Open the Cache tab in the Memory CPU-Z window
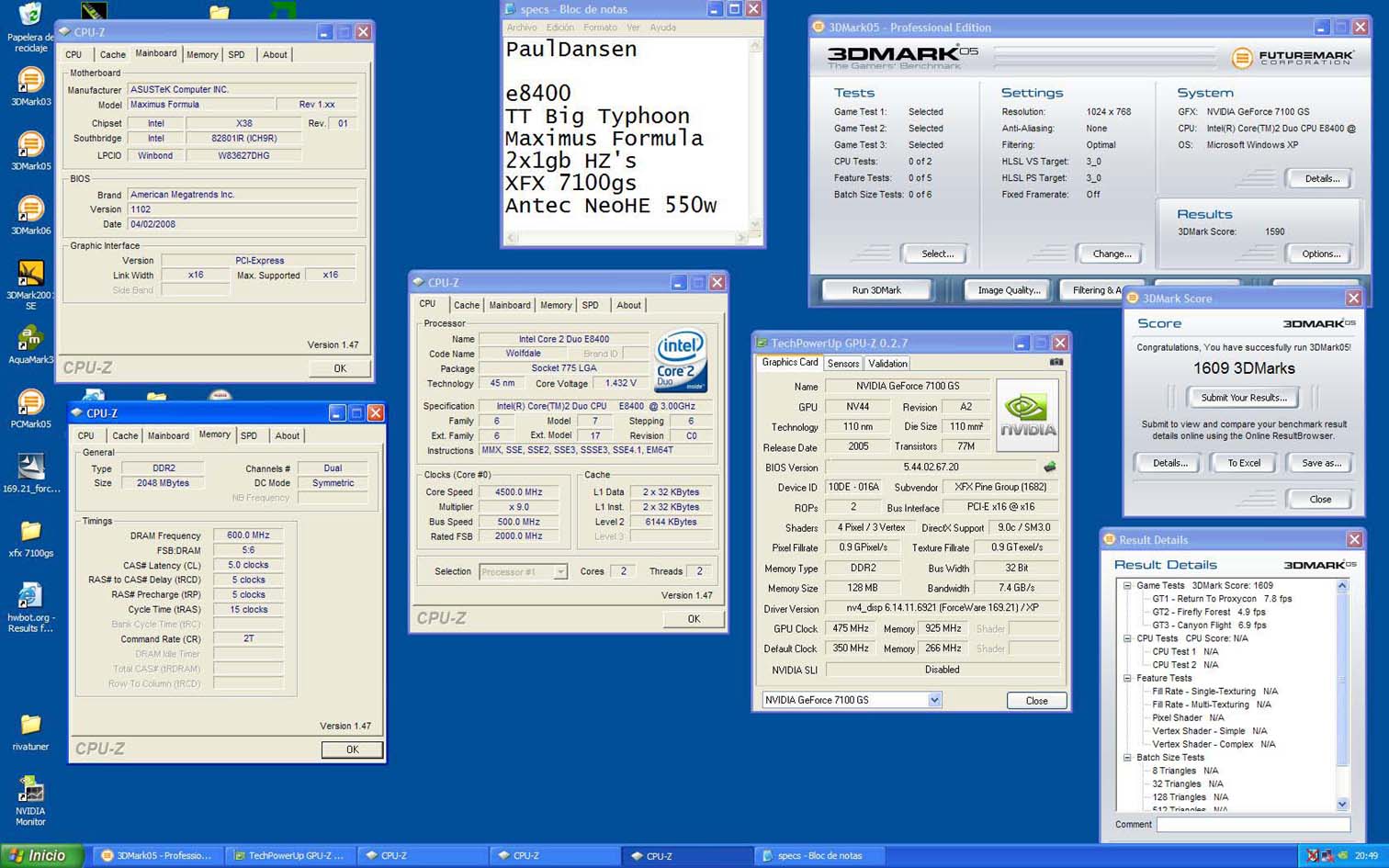The image size is (1389, 868). 125,436
